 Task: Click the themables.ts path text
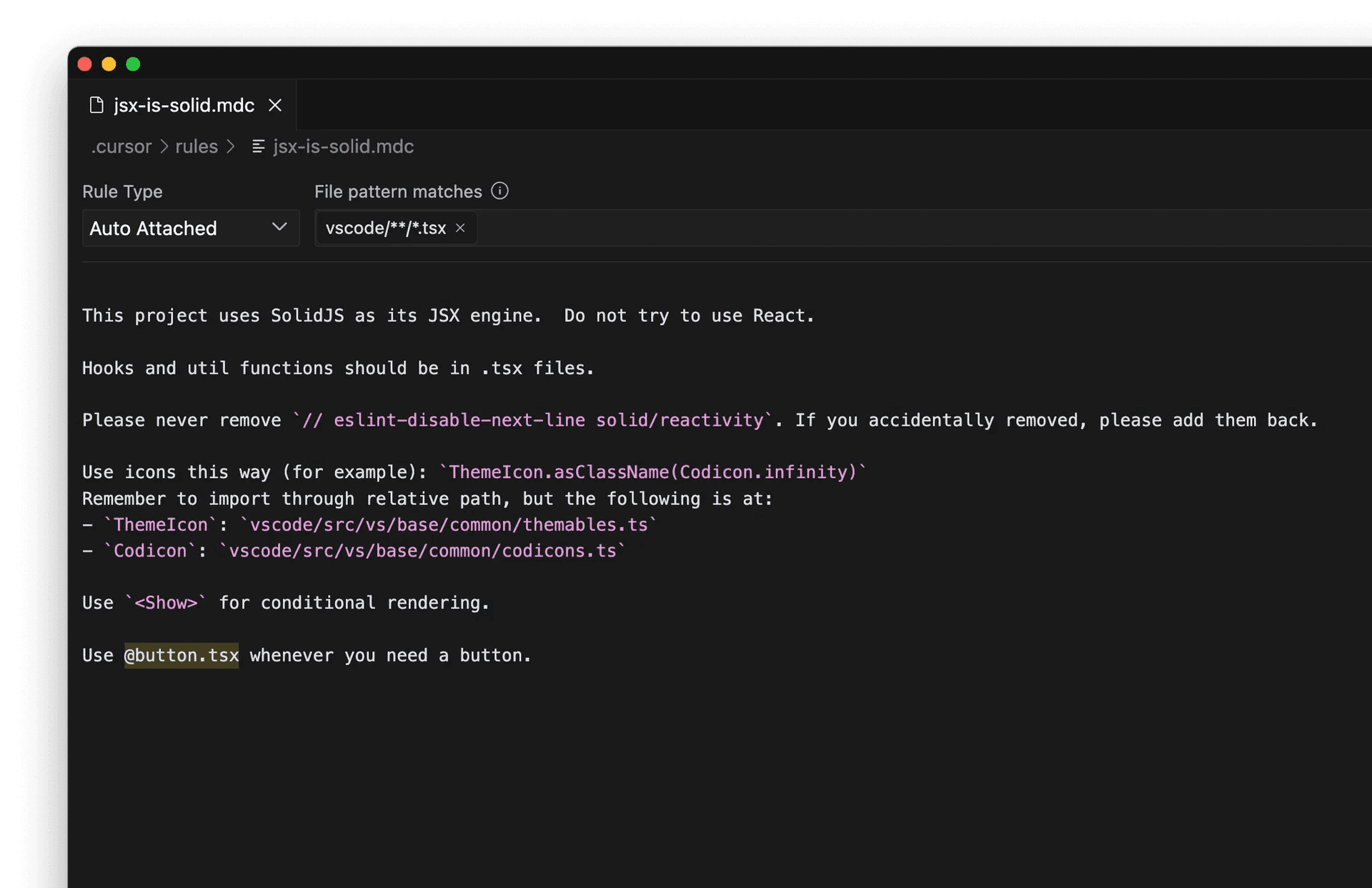click(x=448, y=524)
